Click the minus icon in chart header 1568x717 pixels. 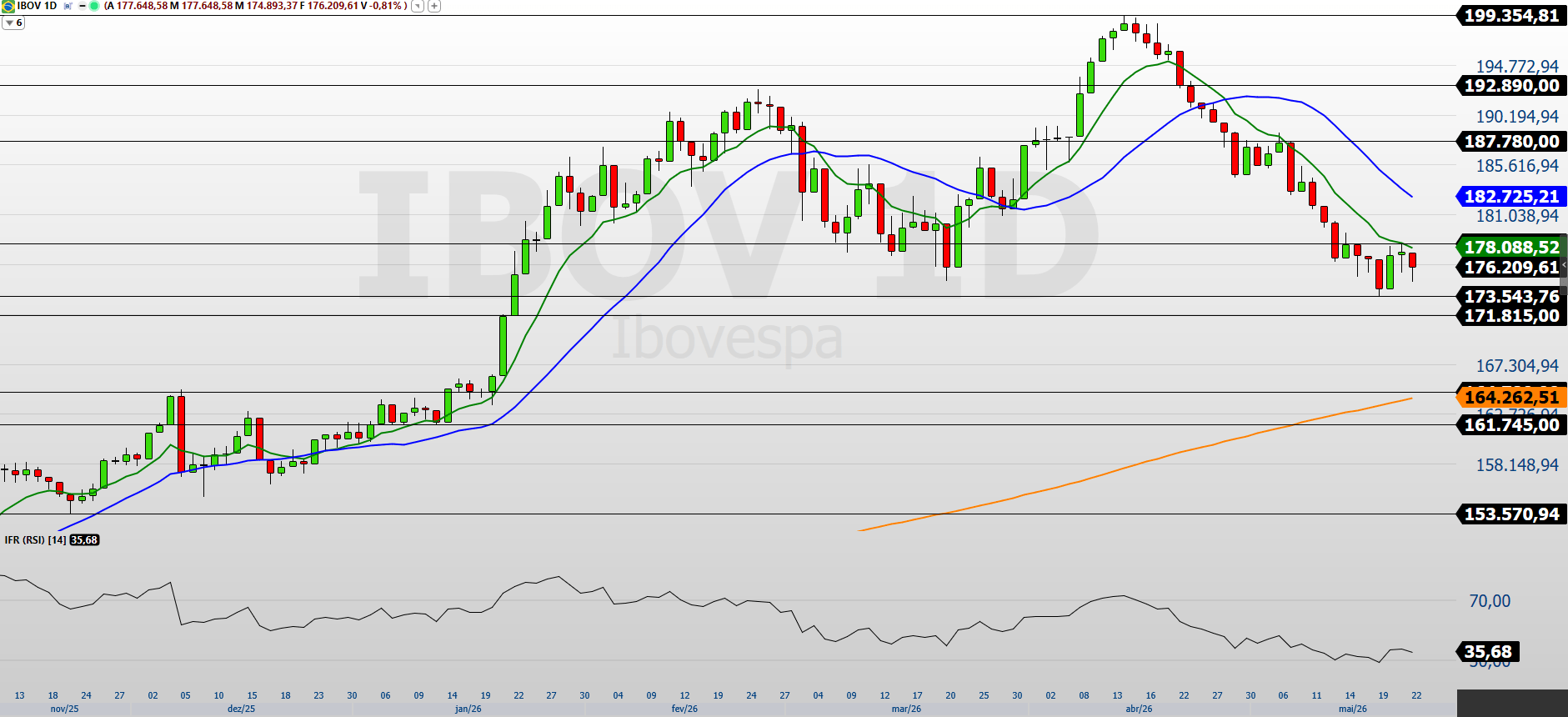(83, 6)
